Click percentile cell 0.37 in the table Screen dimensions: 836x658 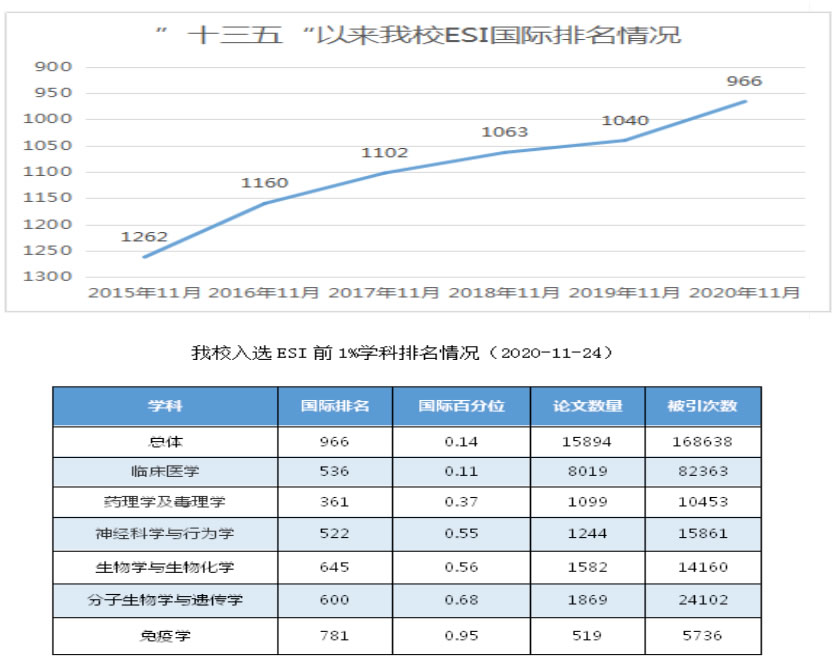pyautogui.click(x=461, y=502)
